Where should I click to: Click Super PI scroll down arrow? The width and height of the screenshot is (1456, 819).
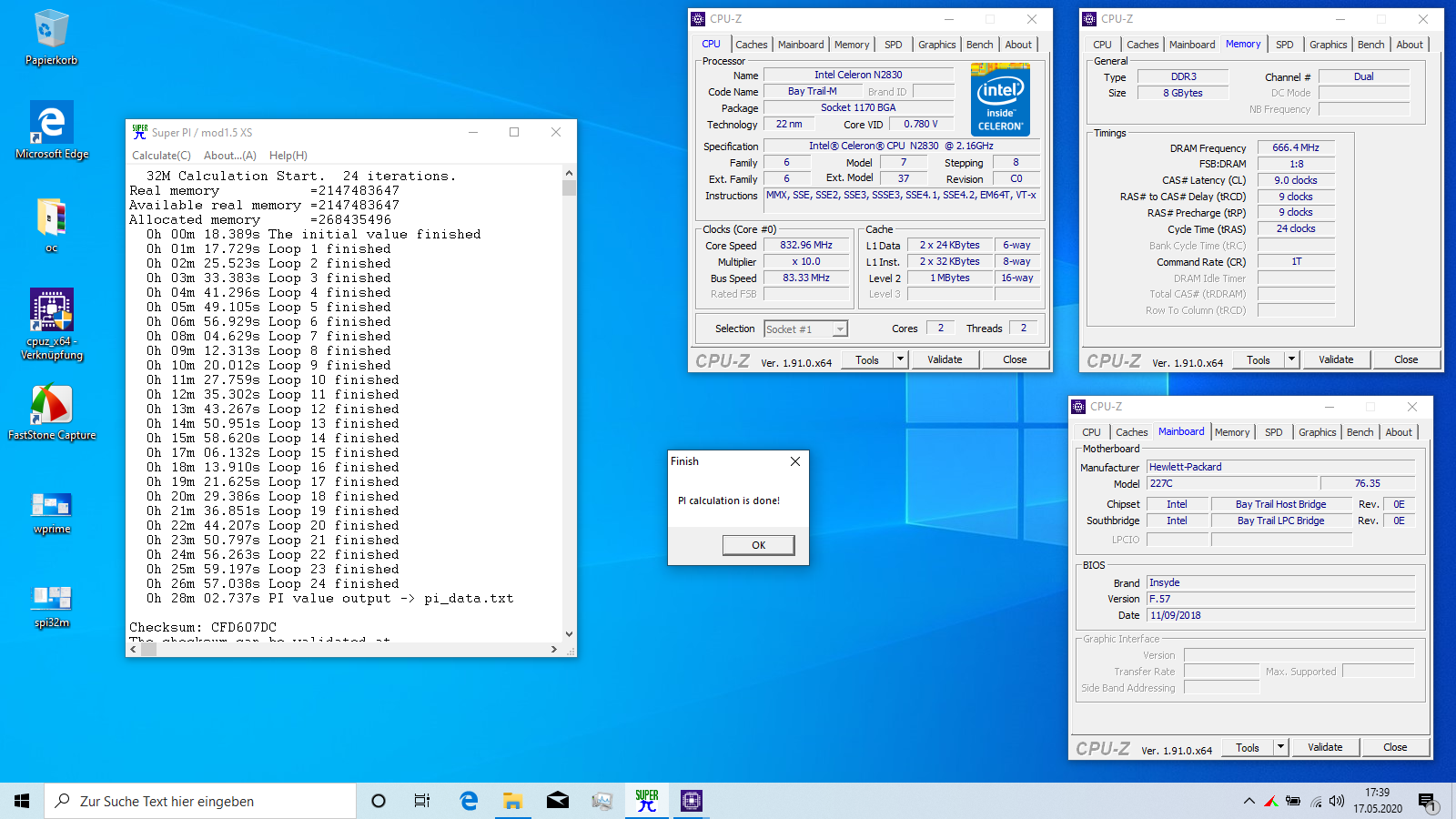[x=569, y=634]
